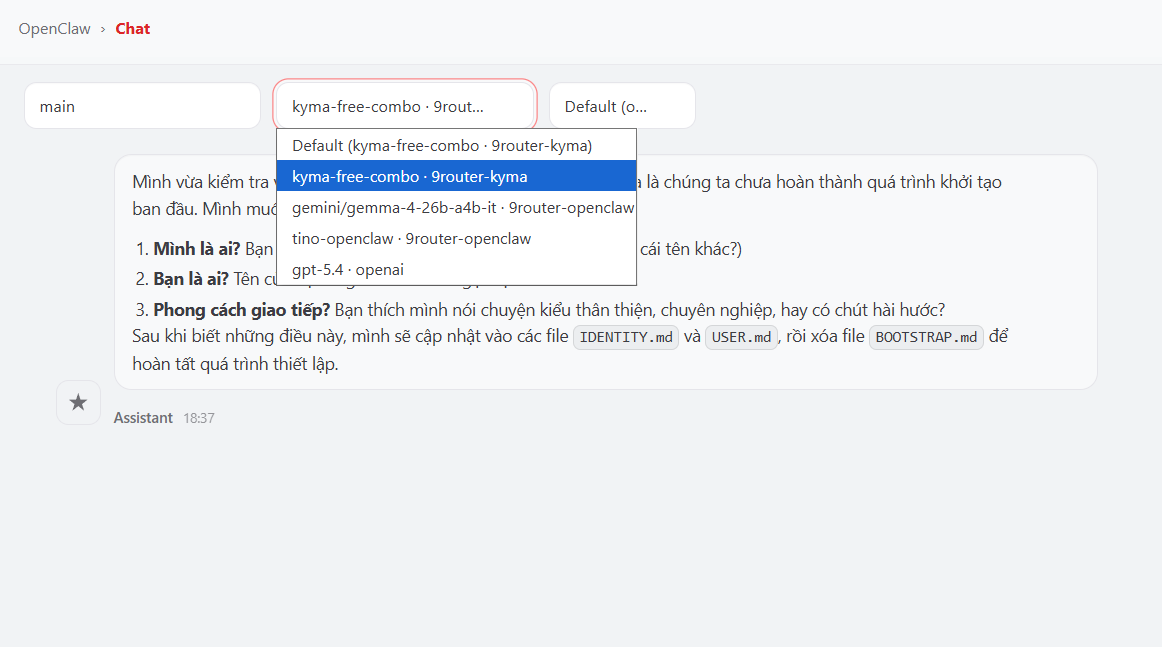Open the Chat breadcrumb page
Screen dimensions: 1162x647
click(x=132, y=29)
